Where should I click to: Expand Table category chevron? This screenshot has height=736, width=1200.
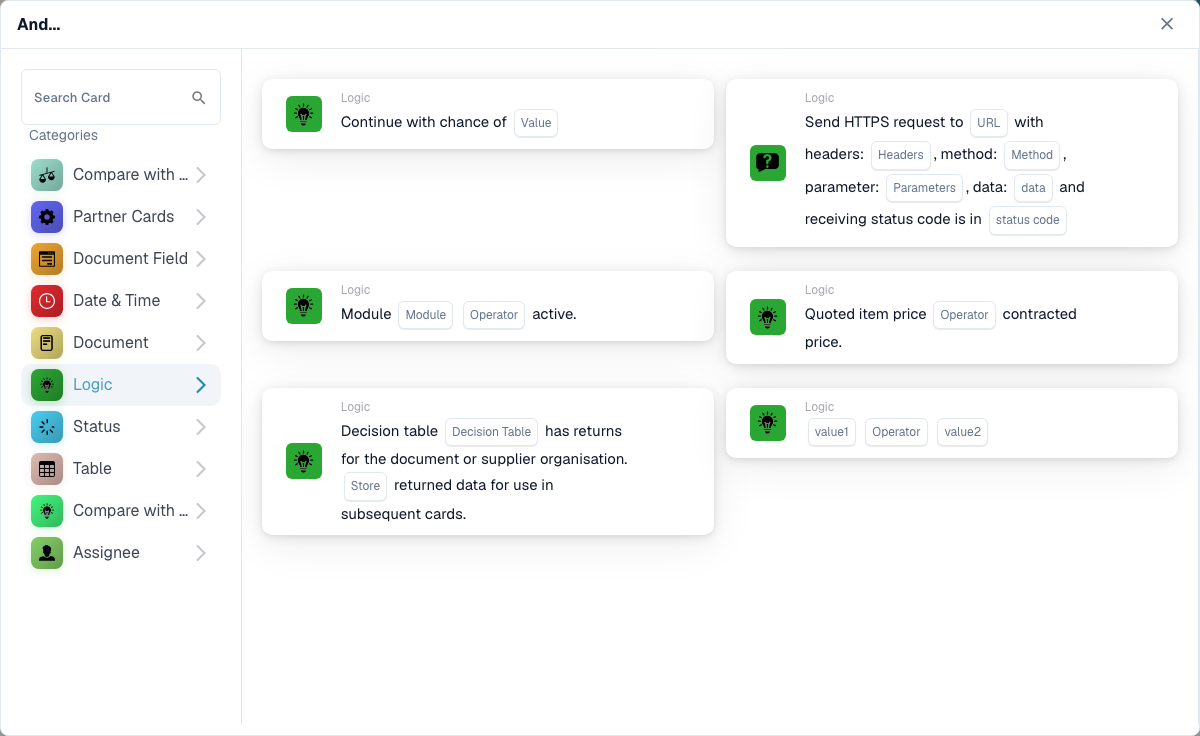[201, 469]
